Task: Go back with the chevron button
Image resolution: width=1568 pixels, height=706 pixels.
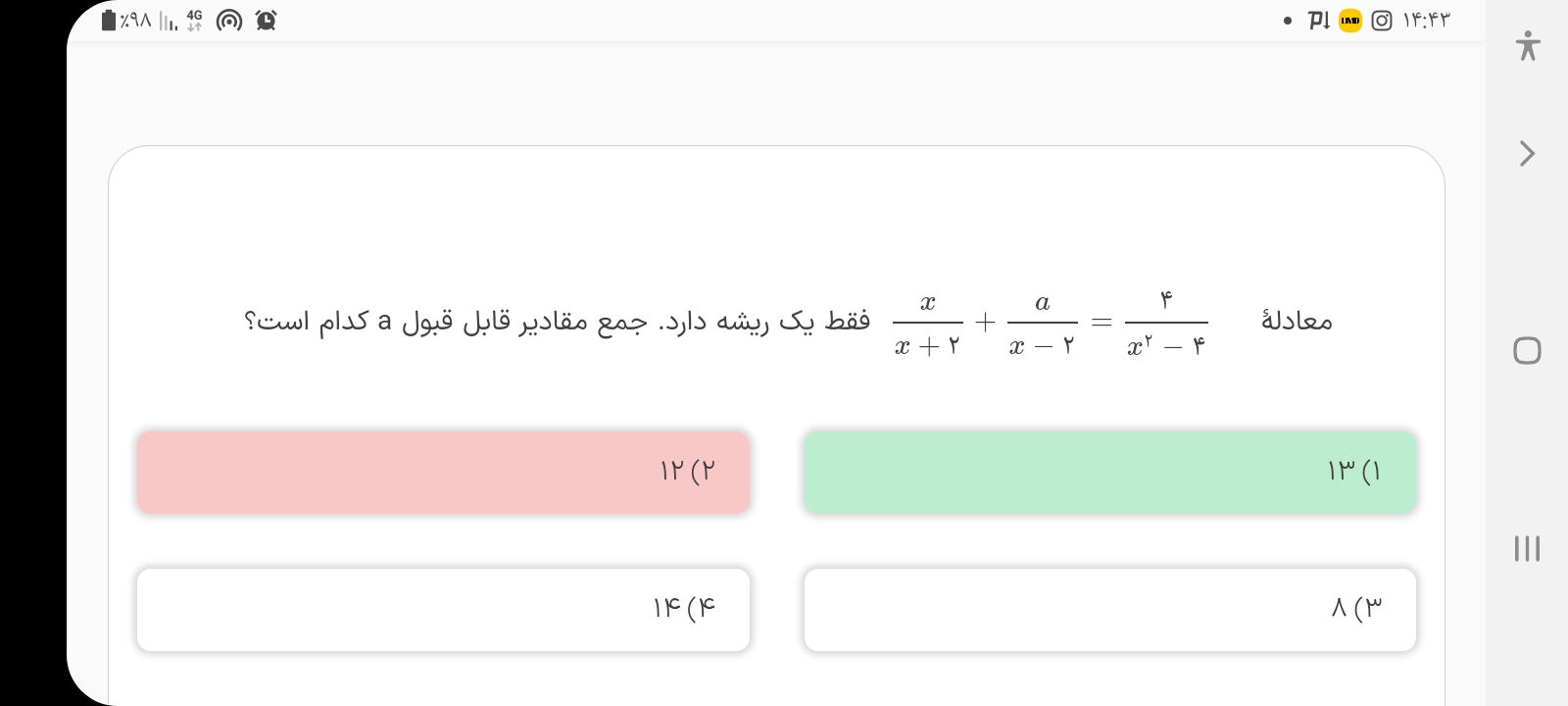Action: tap(1527, 154)
